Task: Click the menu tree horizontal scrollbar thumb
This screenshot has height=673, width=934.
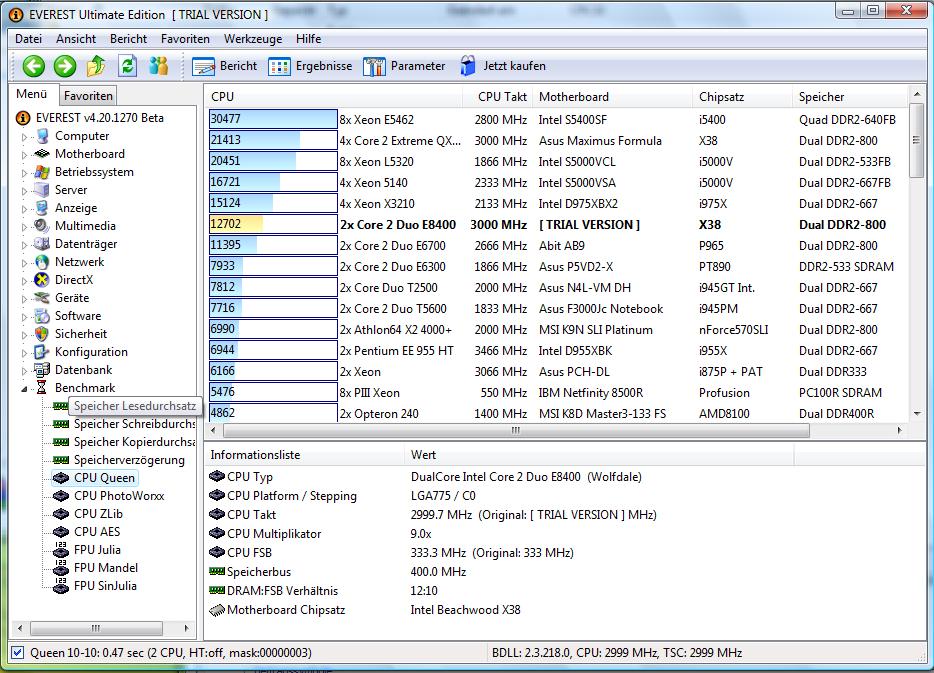Action: pyautogui.click(x=96, y=628)
